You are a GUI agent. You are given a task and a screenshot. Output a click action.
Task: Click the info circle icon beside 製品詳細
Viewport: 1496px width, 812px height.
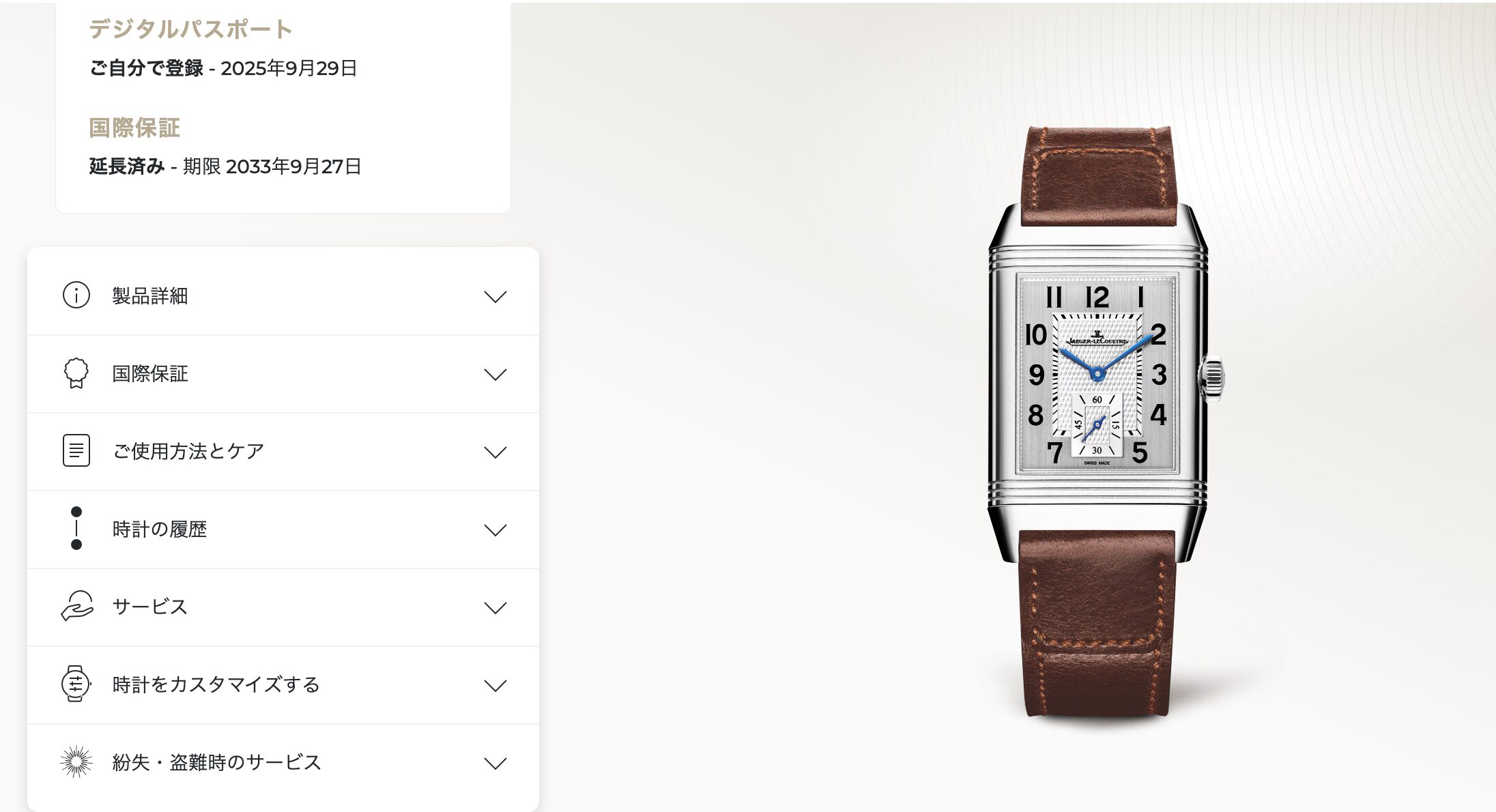point(76,295)
